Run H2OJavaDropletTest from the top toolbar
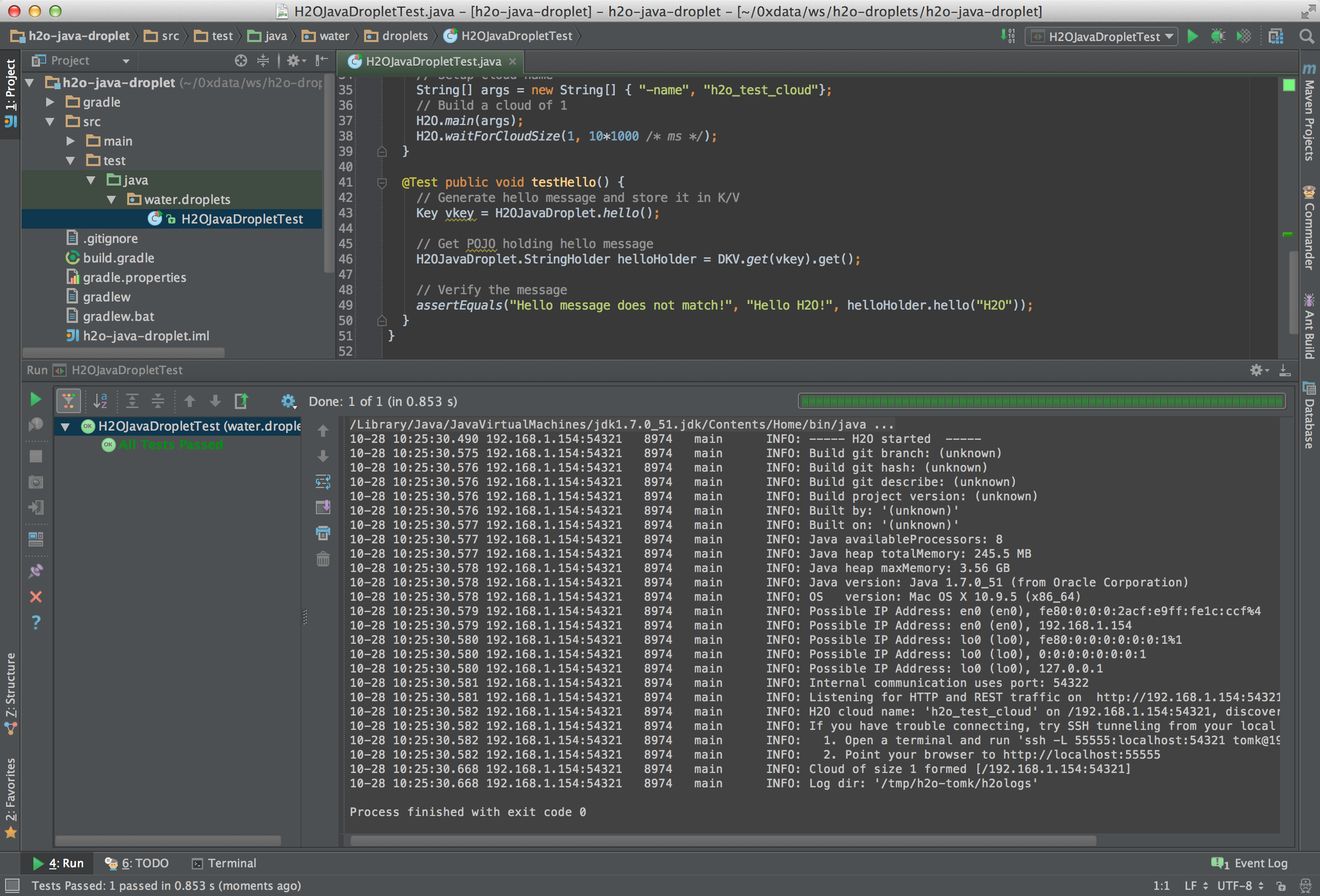Screen dimensions: 1320x896 [1192, 36]
